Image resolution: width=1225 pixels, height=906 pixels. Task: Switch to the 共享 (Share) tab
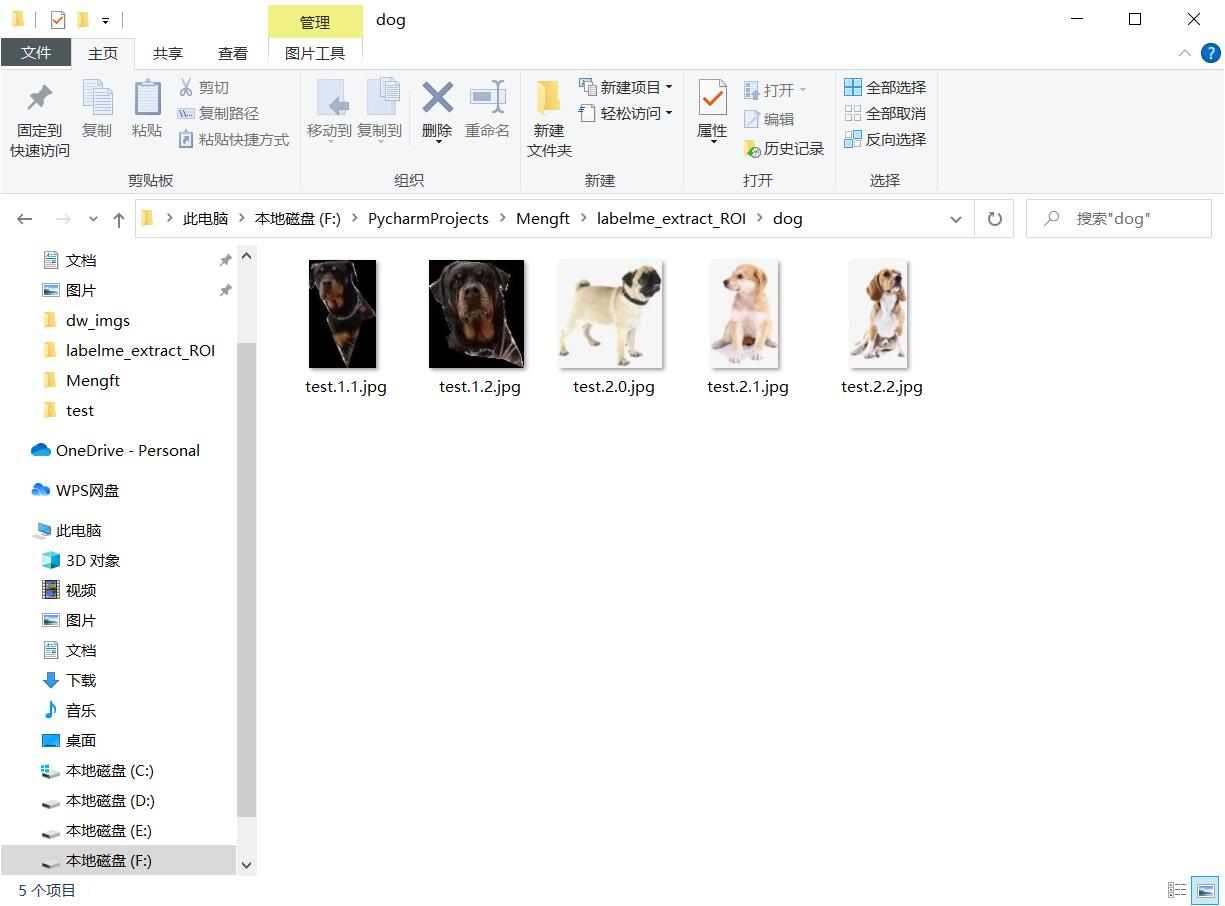click(168, 54)
